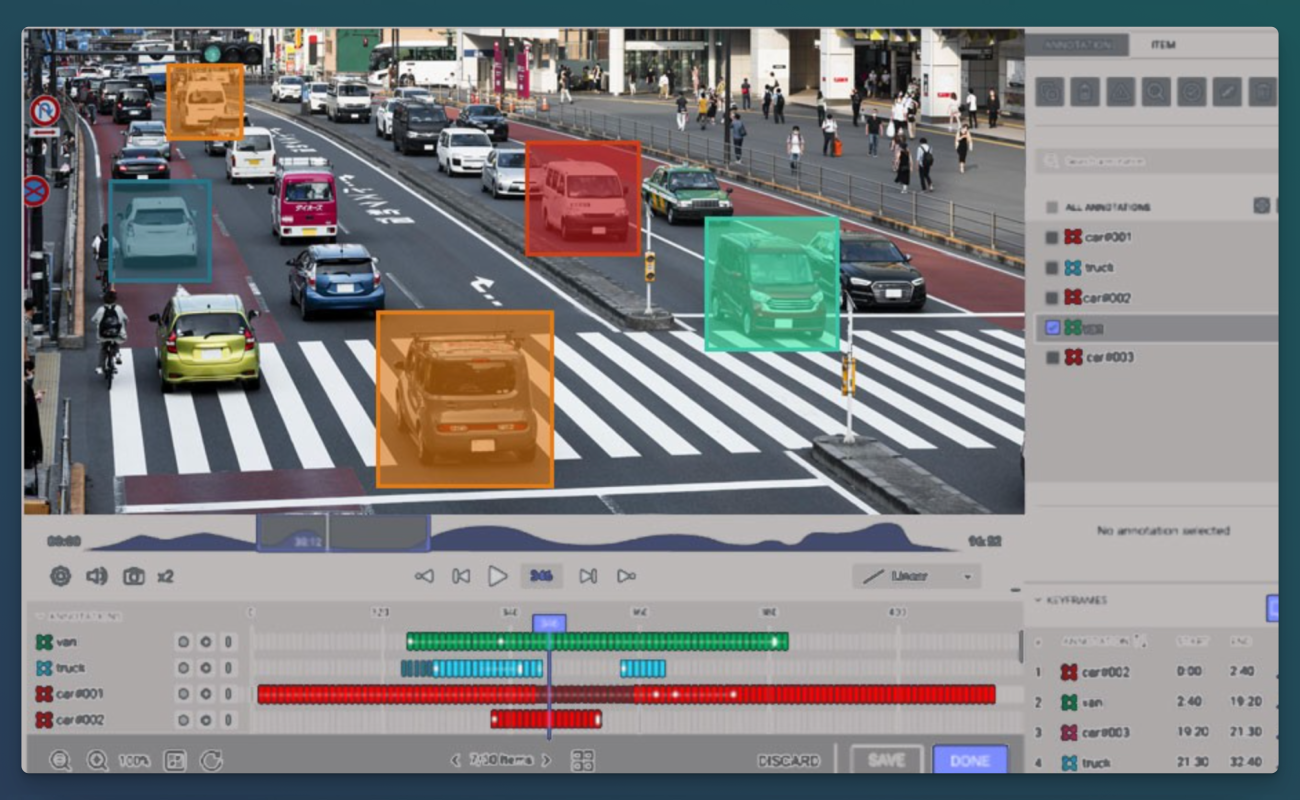Check the car#003 checkbox in list
Image resolution: width=1300 pixels, height=800 pixels.
(1051, 357)
